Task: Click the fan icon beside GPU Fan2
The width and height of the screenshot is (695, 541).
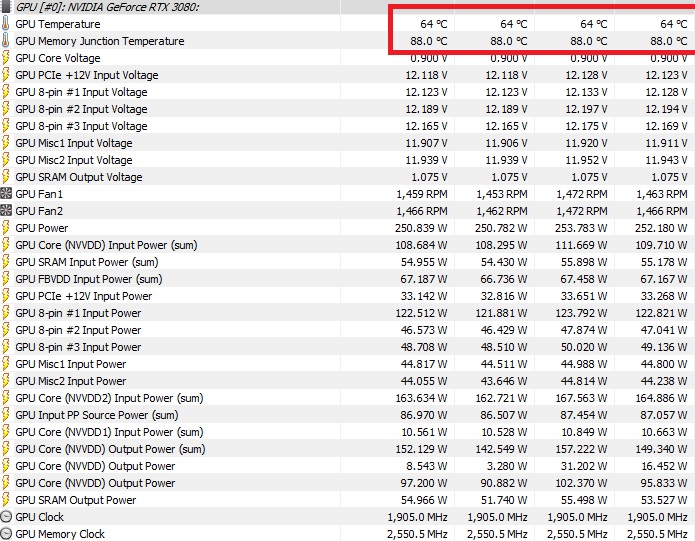Action: click(6, 210)
